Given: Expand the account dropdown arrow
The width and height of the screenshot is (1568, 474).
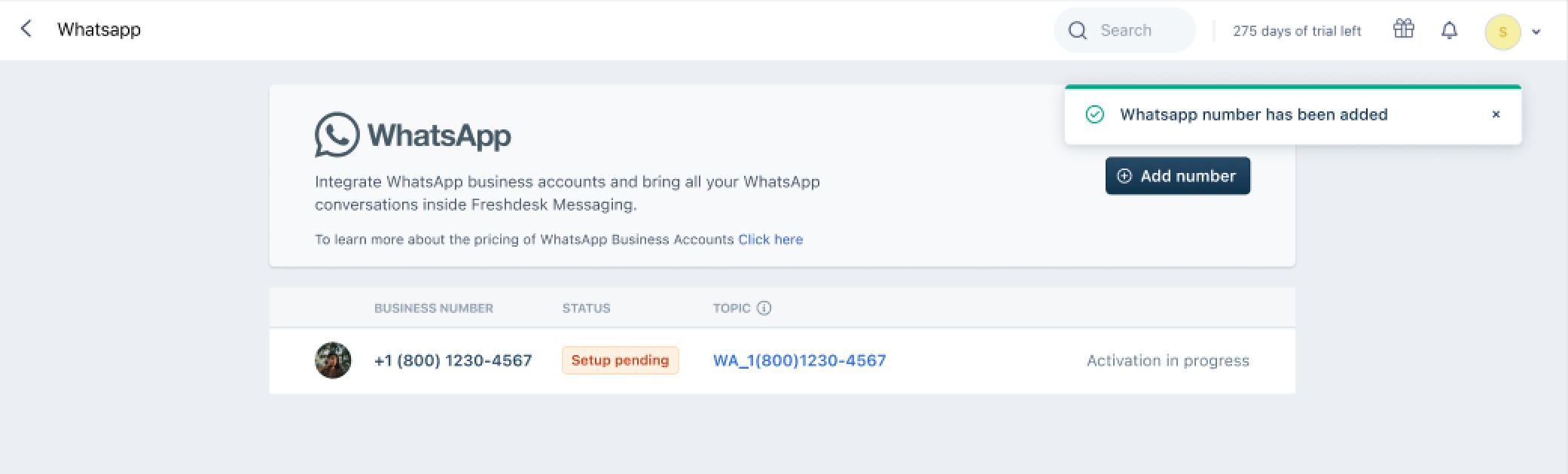Looking at the screenshot, I should (1536, 32).
